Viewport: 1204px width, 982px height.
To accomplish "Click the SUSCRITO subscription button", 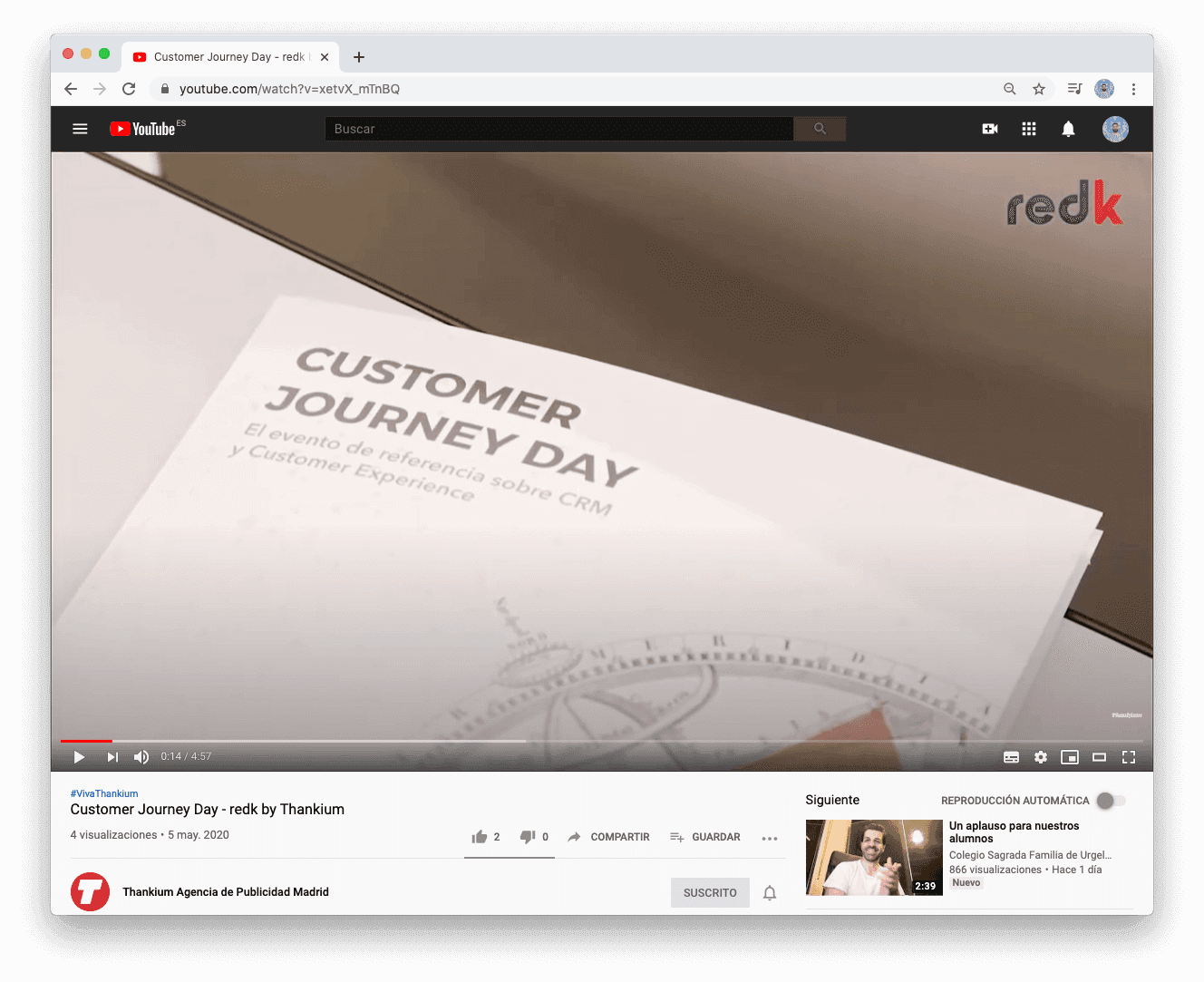I will 710,893.
